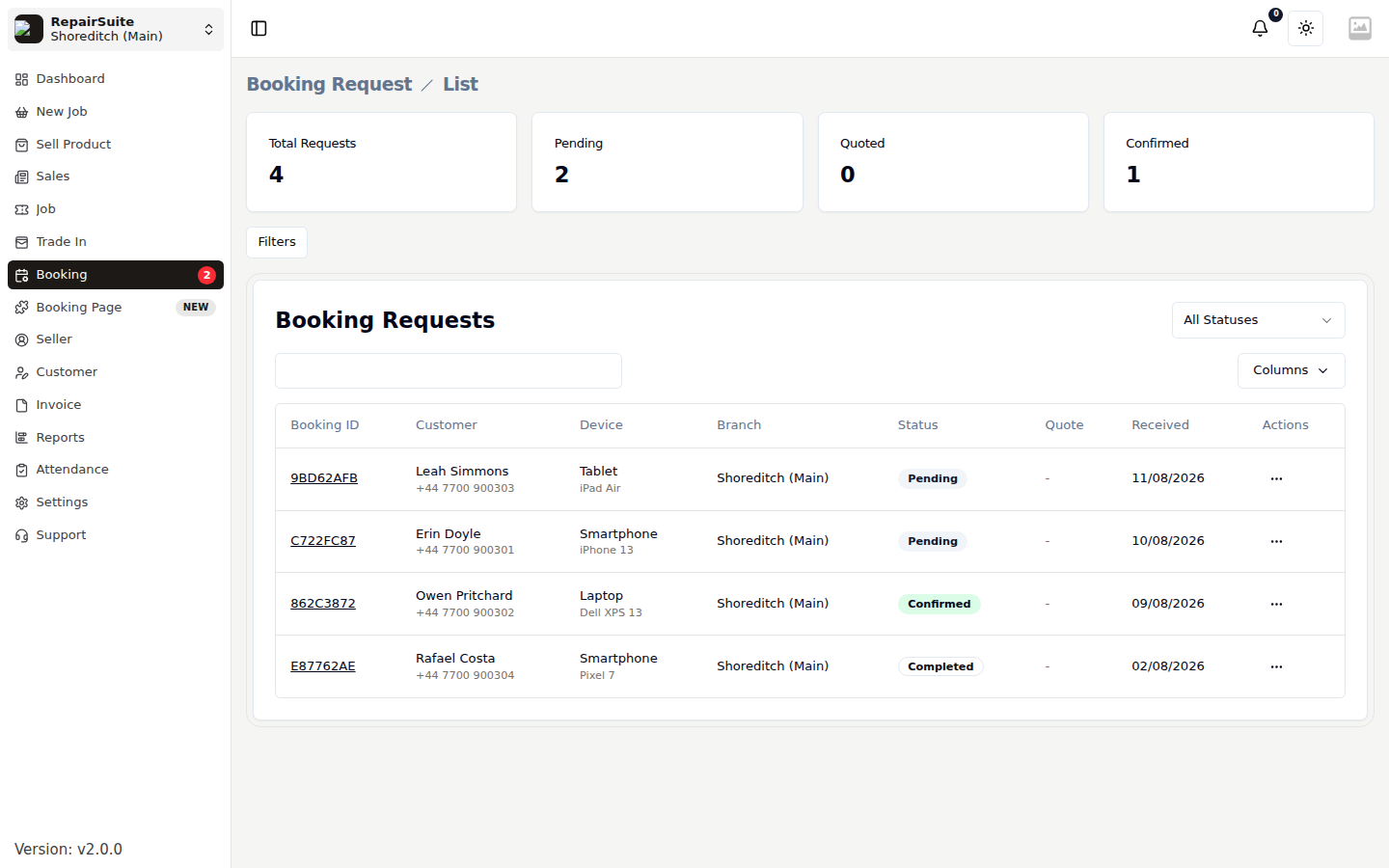Viewport: 1389px width, 868px height.
Task: Open booking link E87762AE
Action: pyautogui.click(x=323, y=666)
